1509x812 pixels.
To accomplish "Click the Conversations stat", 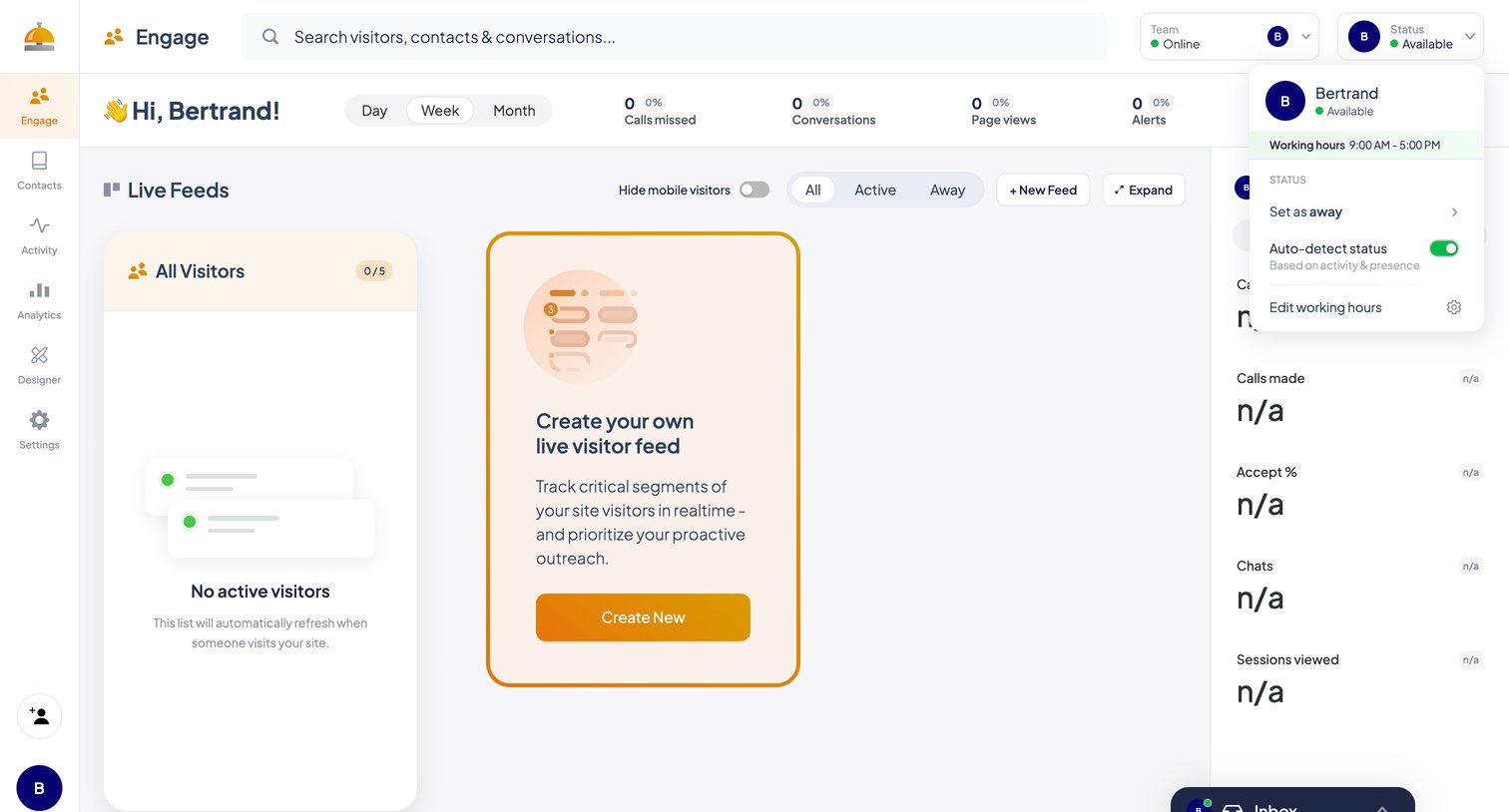I will click(x=833, y=111).
